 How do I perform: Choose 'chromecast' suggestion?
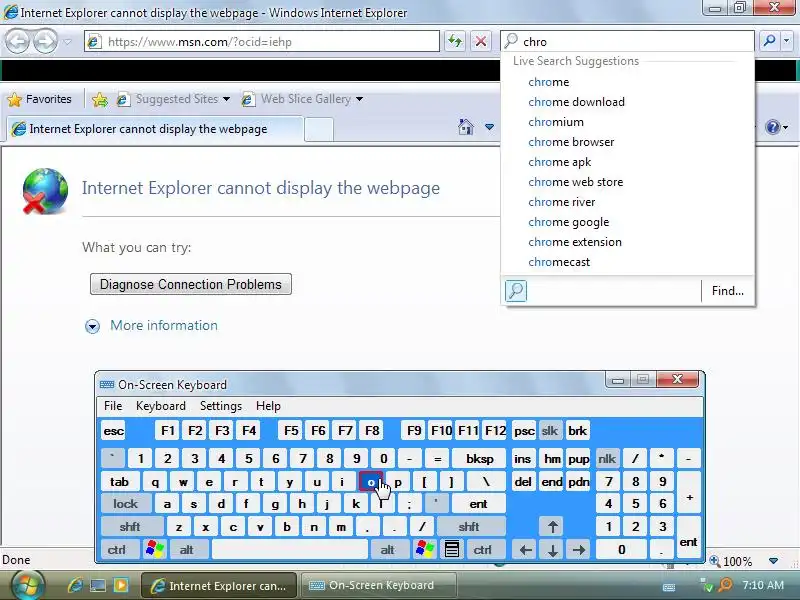point(627,262)
